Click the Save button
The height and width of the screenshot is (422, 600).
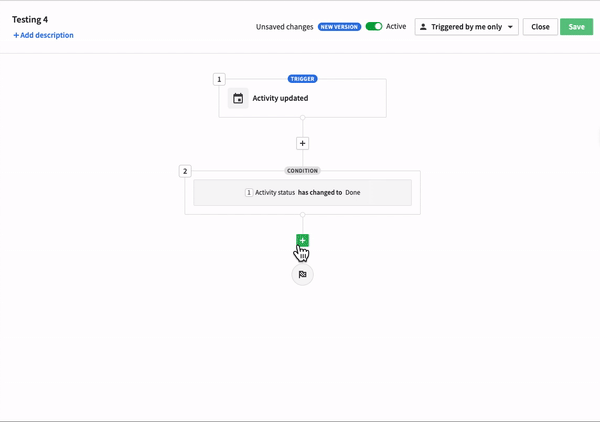tap(576, 27)
